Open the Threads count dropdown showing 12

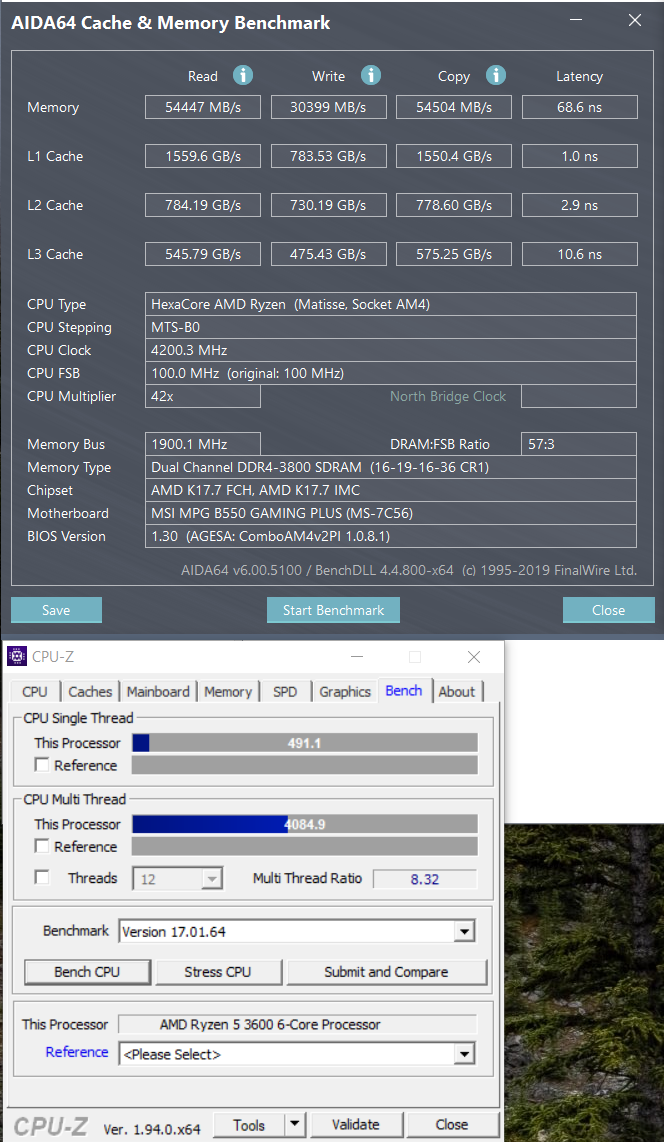pyautogui.click(x=178, y=878)
